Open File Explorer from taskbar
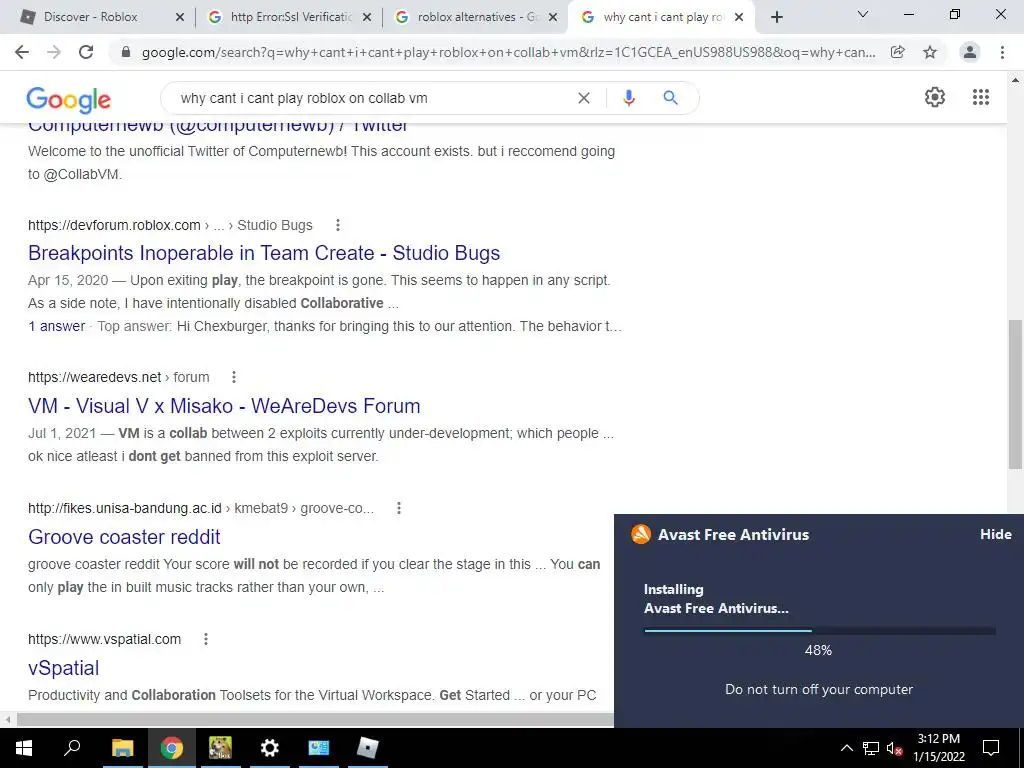 coord(122,748)
